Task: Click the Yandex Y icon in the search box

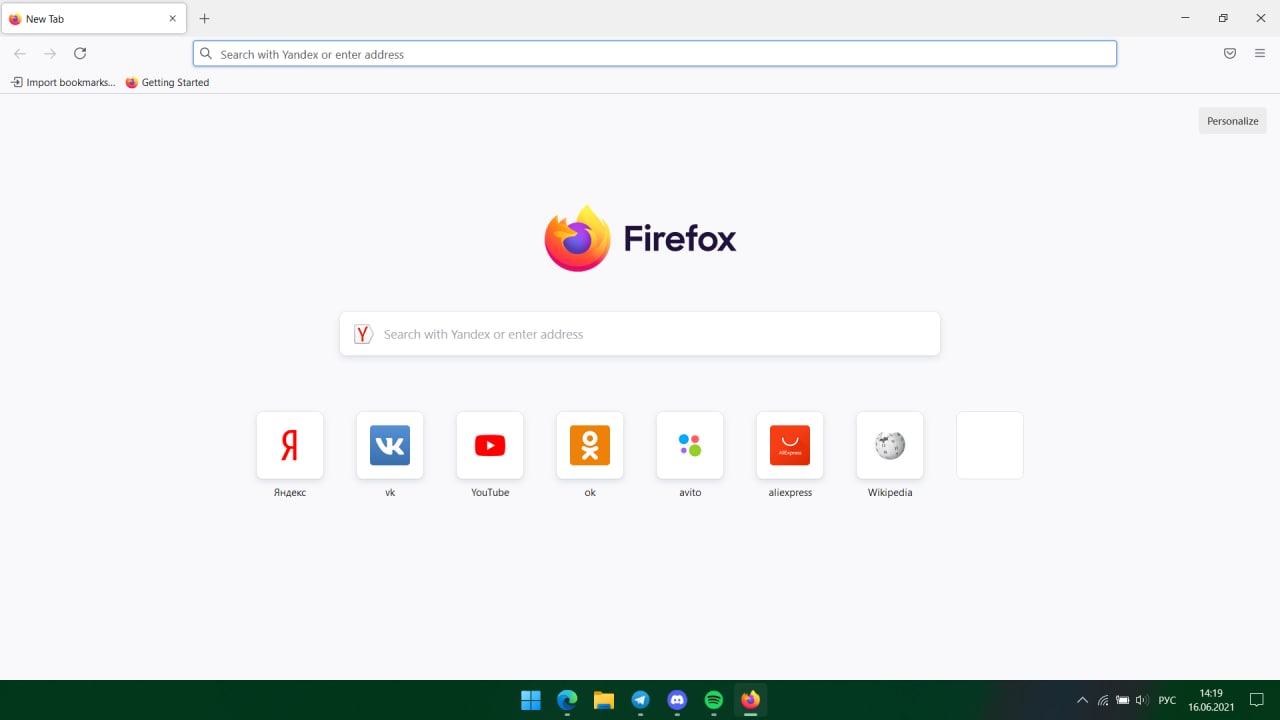Action: click(363, 334)
